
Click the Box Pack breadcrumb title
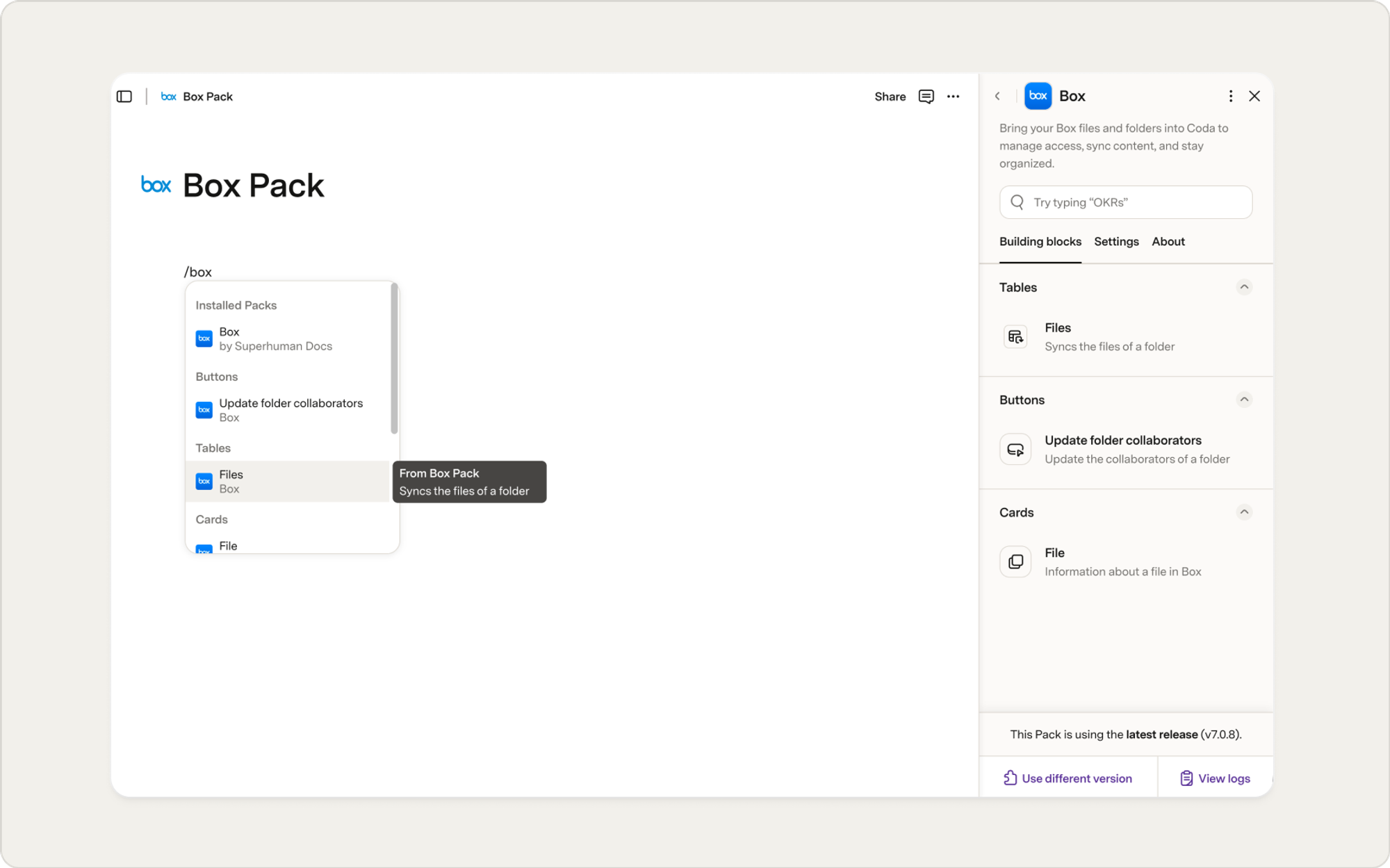[x=208, y=97]
